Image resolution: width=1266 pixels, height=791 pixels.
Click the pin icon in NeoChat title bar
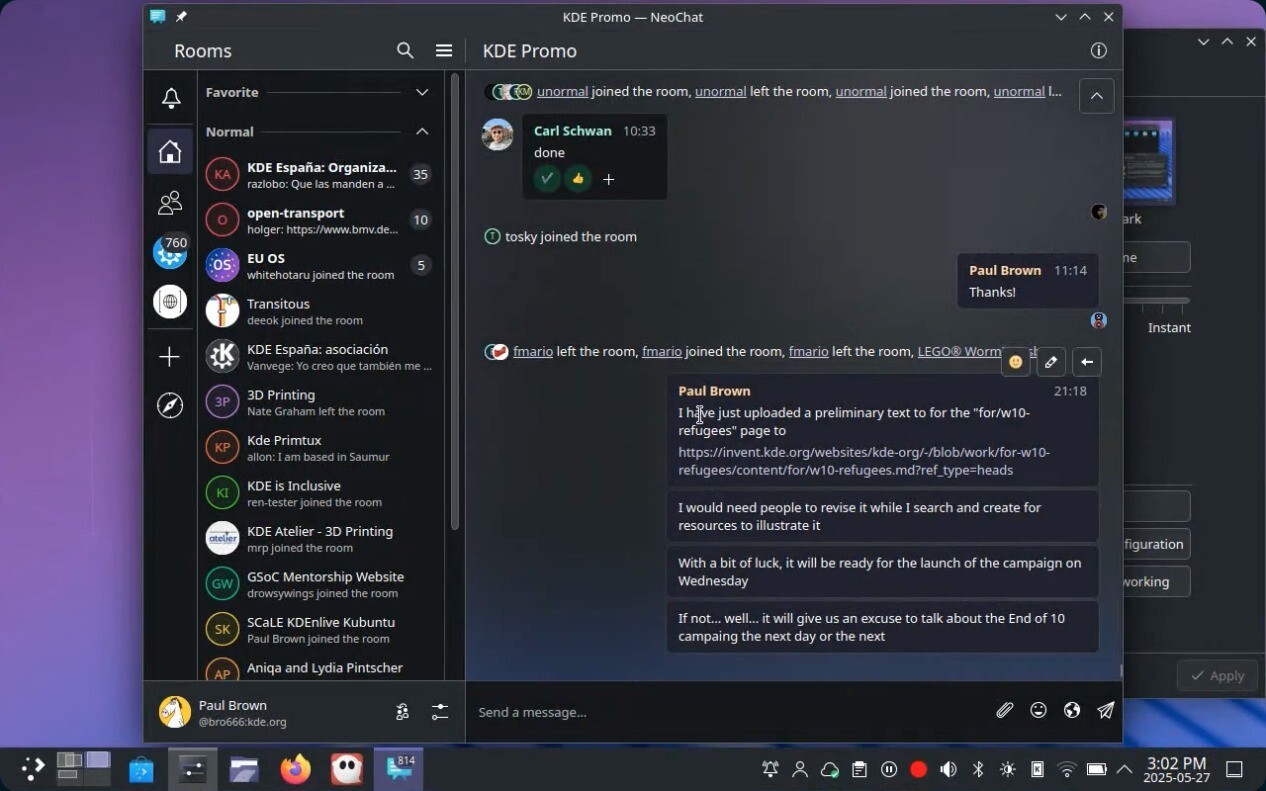pos(181,17)
